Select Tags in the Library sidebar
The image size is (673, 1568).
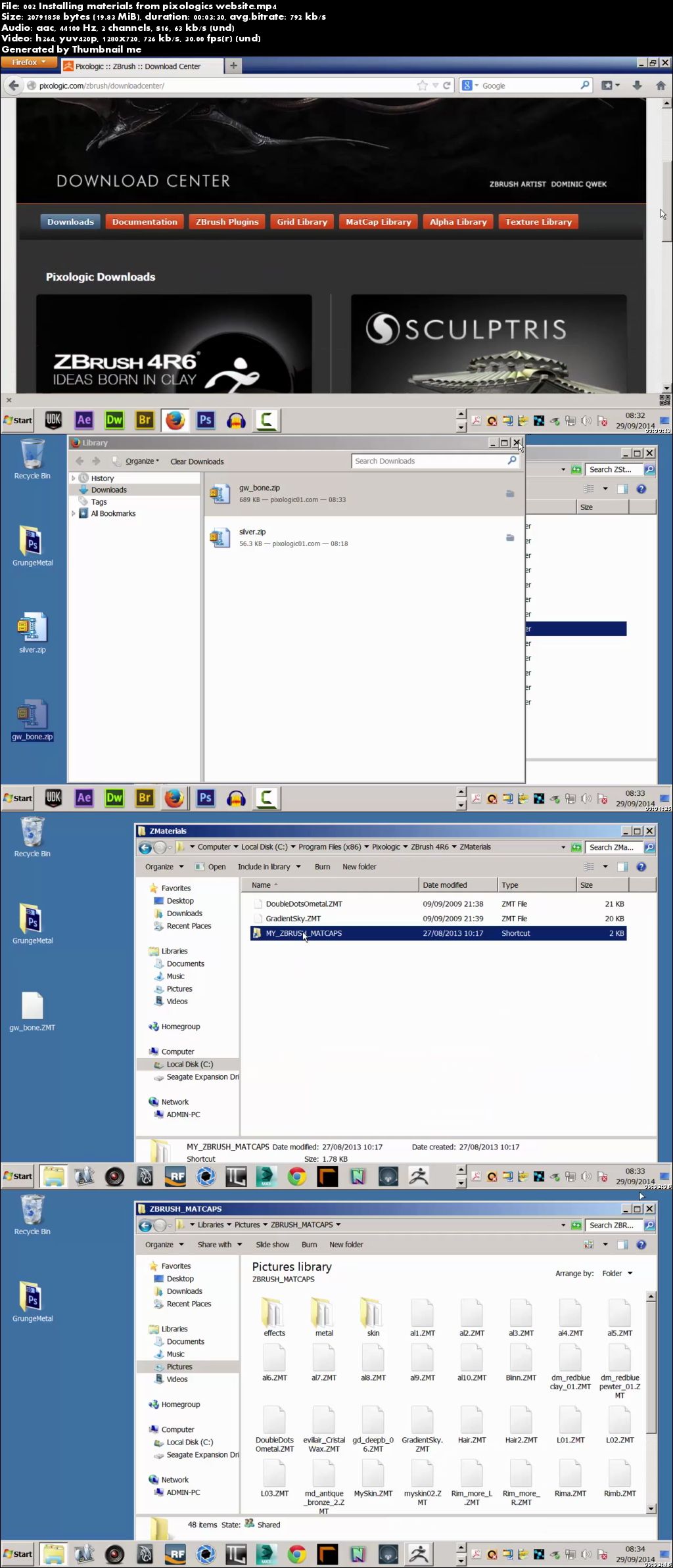click(x=99, y=501)
